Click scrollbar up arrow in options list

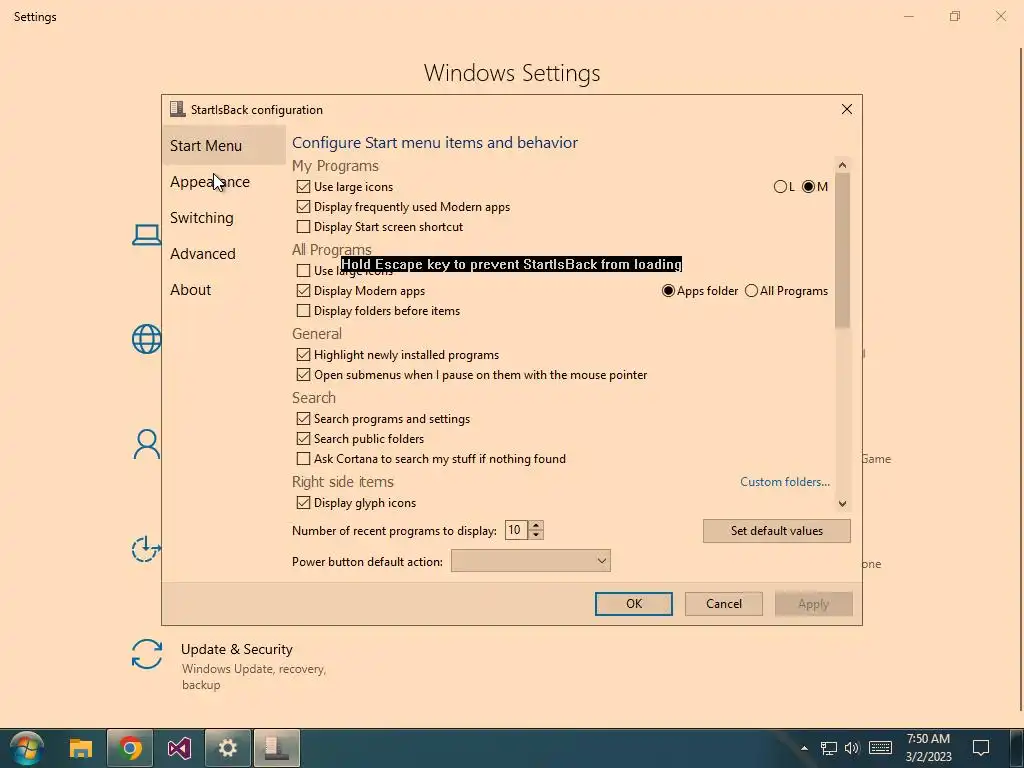tap(842, 165)
